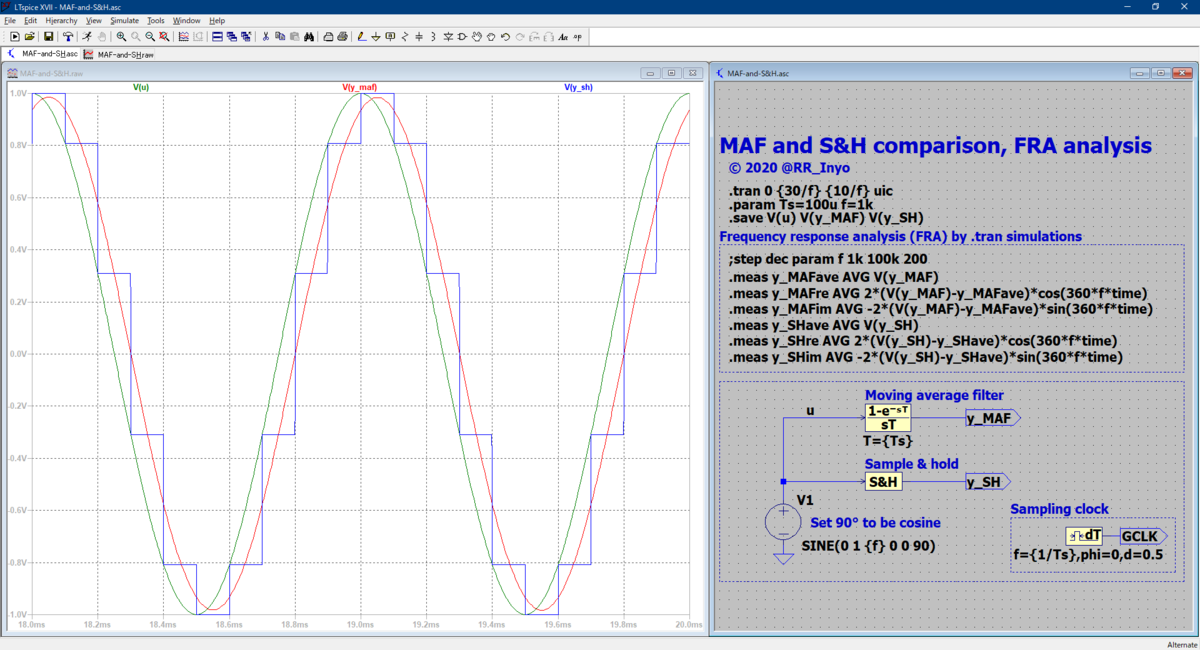Select the Text 'Aa' tool
Viewport: 1200px width, 650px height.
[x=563, y=36]
